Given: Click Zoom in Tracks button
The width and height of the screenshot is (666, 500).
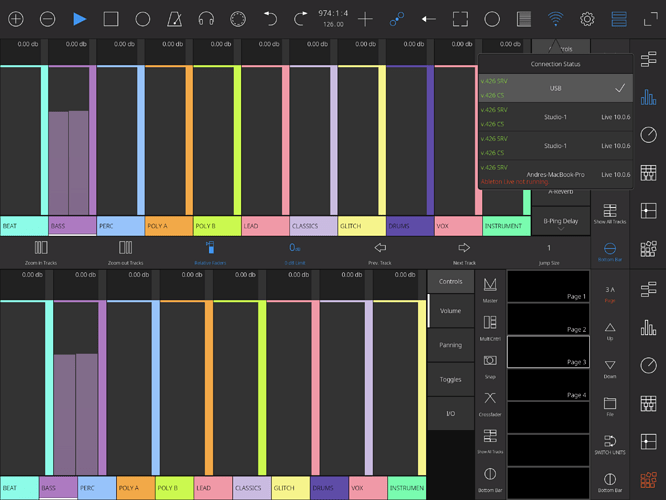Looking at the screenshot, I should coord(41,250).
